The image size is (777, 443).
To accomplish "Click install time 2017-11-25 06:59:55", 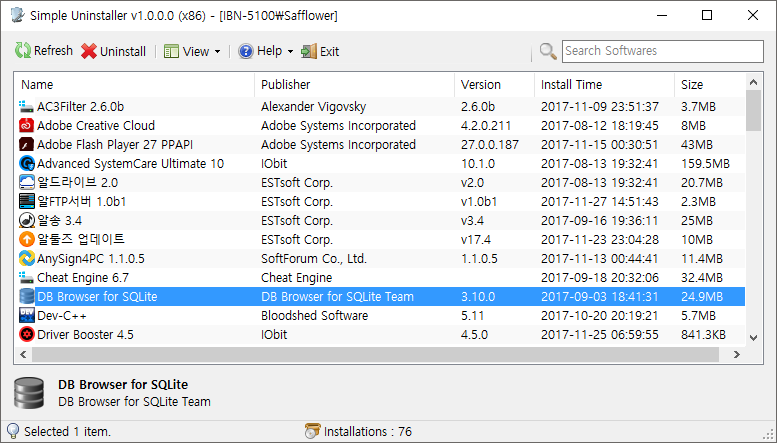I will [x=600, y=334].
